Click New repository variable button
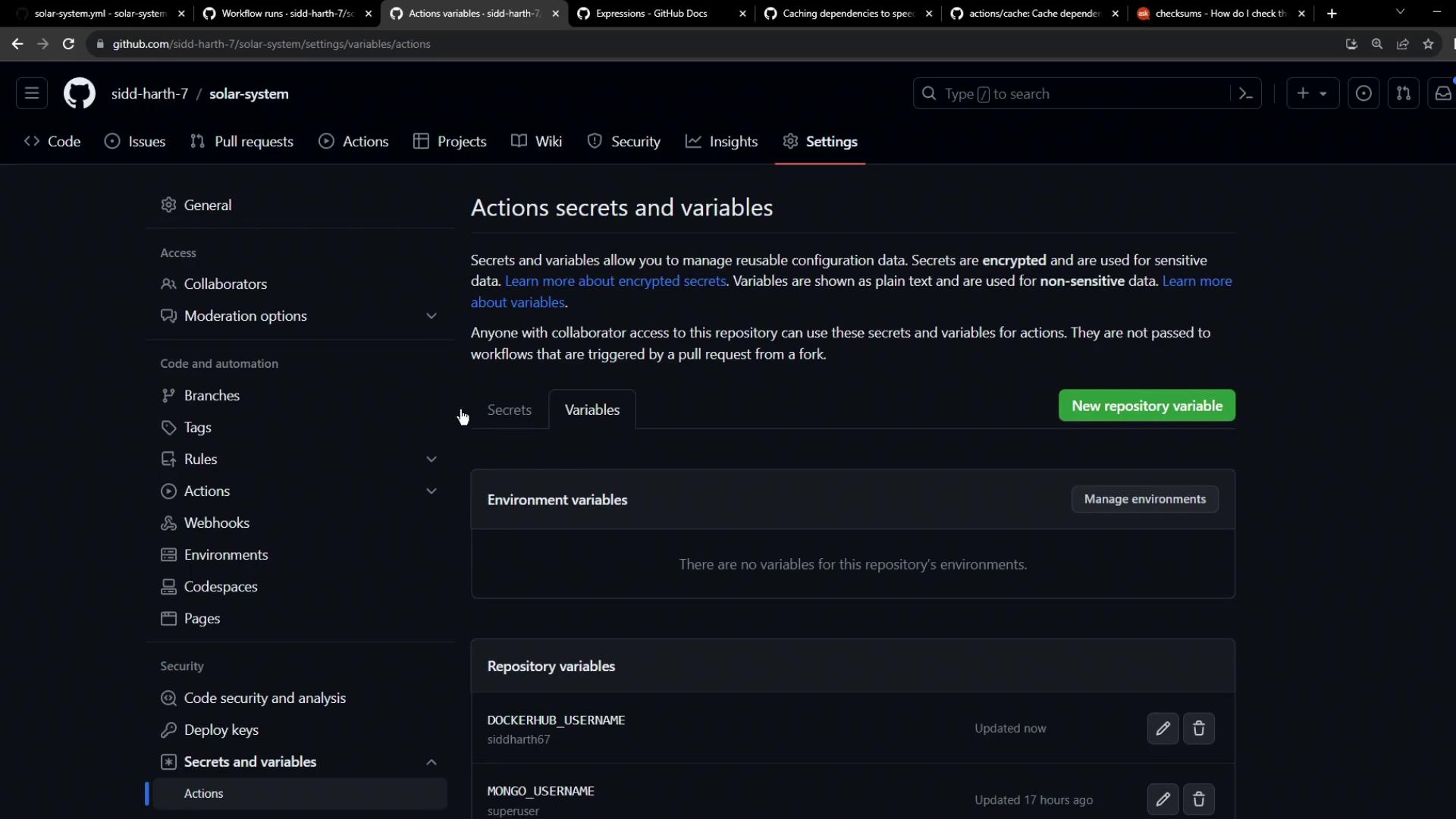Viewport: 1456px width, 819px height. (x=1146, y=406)
